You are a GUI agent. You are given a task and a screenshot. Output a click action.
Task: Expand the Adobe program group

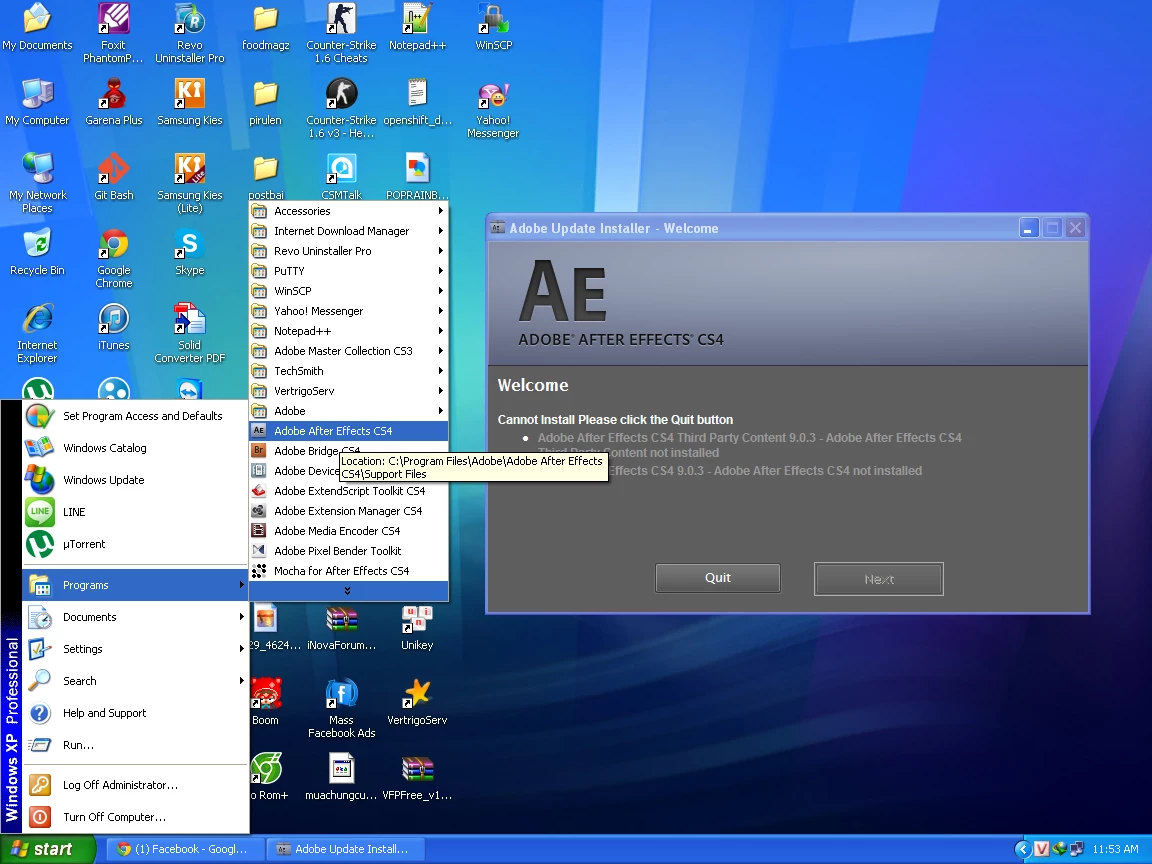click(348, 410)
